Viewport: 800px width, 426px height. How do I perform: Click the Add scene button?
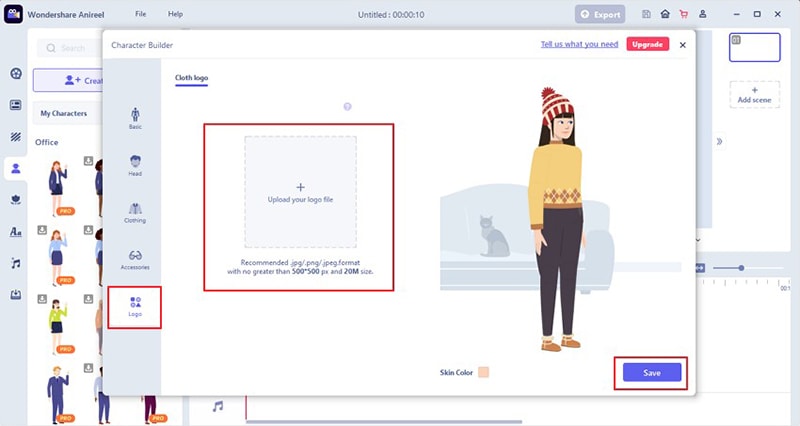pyautogui.click(x=755, y=95)
